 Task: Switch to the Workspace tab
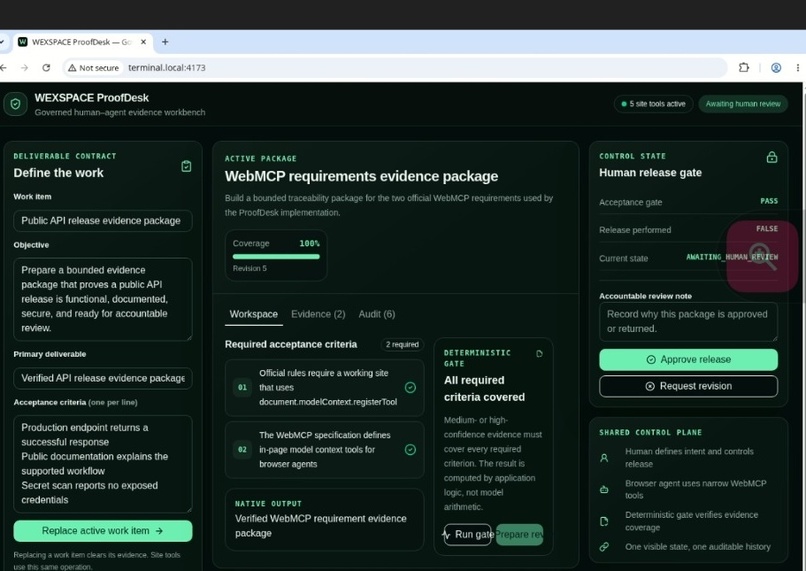pos(253,314)
